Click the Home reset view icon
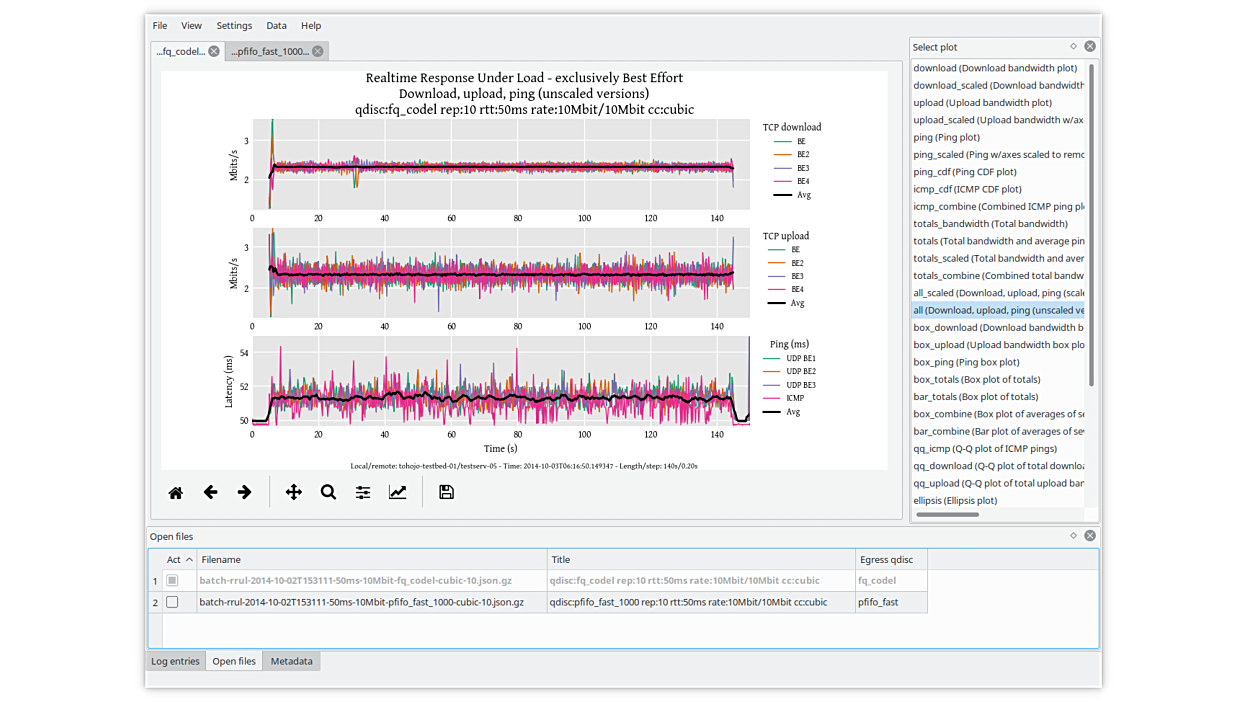Screen dimensions: 1248x702 (176, 492)
